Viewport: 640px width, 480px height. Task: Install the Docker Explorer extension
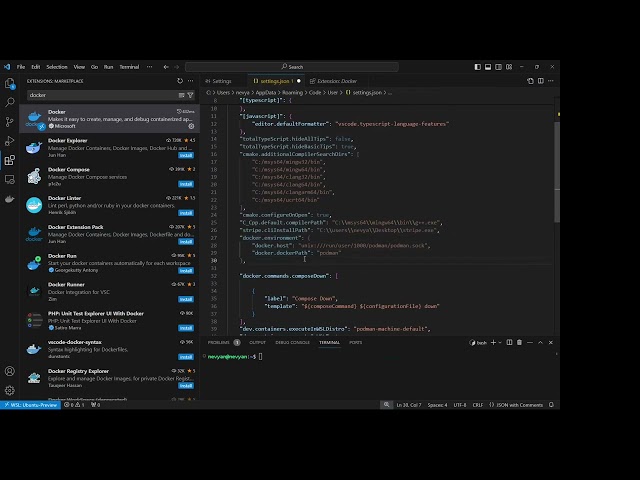click(186, 156)
